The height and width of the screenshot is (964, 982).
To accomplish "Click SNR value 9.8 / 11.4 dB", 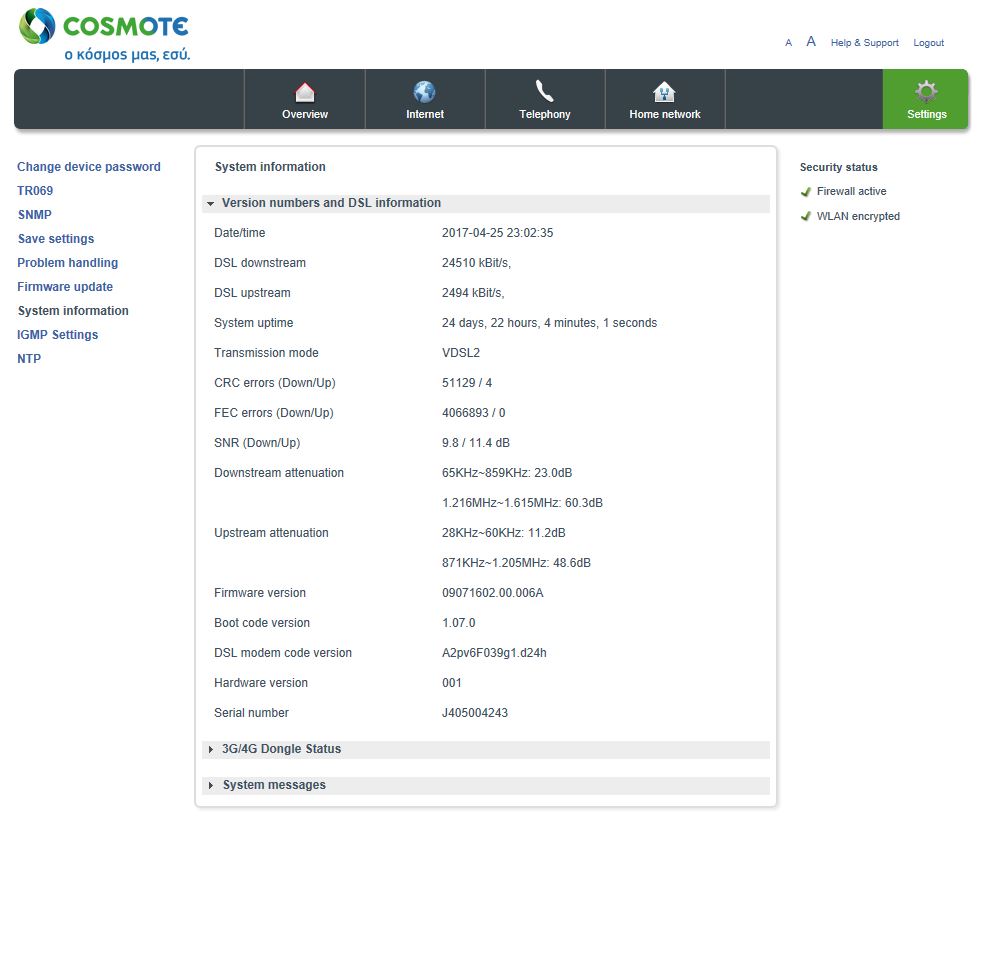I will (x=475, y=443).
